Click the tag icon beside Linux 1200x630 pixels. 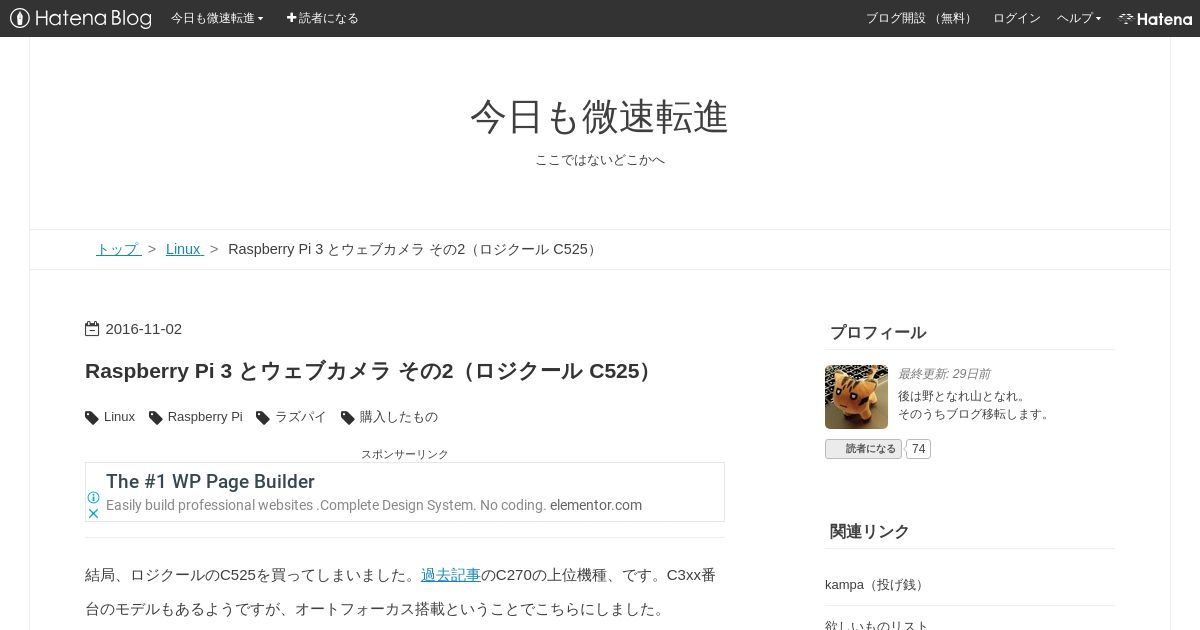click(92, 418)
